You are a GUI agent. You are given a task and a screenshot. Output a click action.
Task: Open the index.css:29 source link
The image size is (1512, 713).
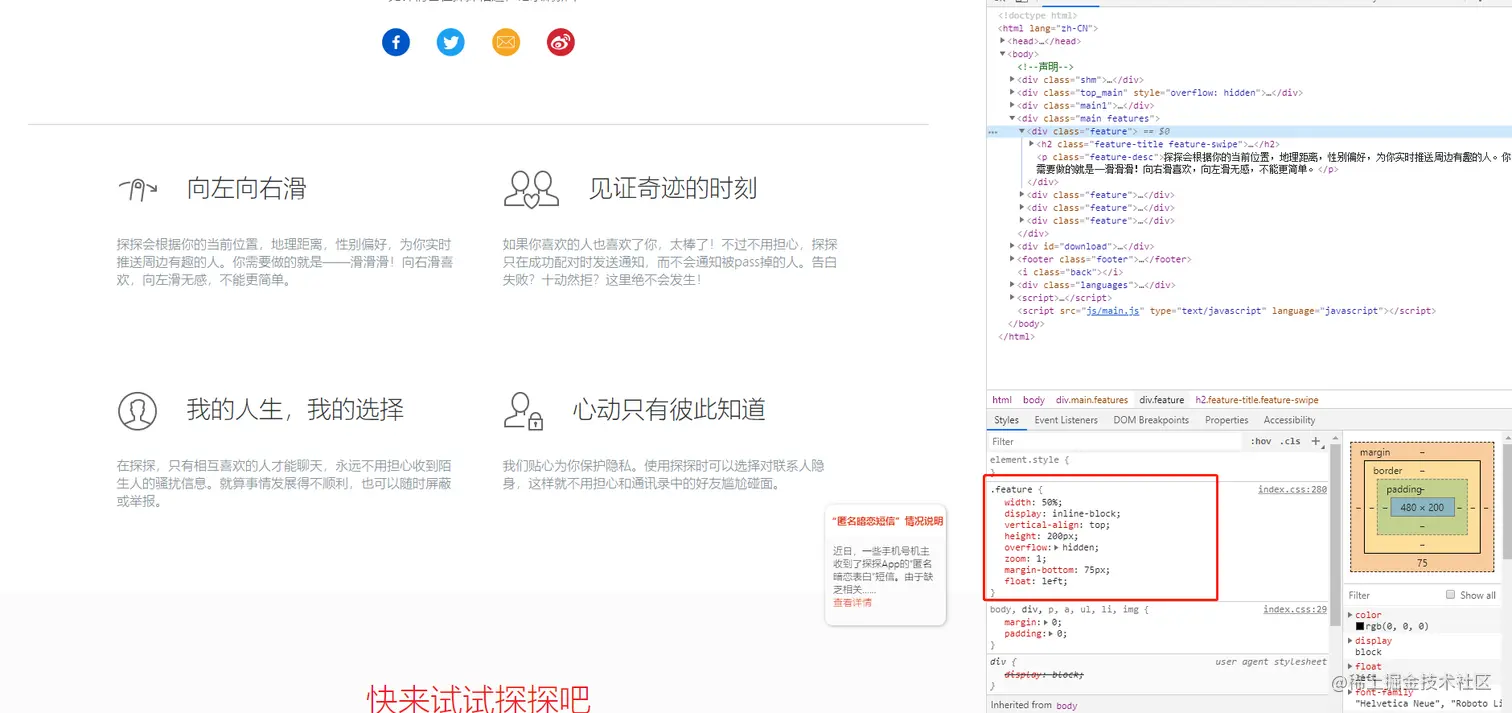pos(1295,609)
